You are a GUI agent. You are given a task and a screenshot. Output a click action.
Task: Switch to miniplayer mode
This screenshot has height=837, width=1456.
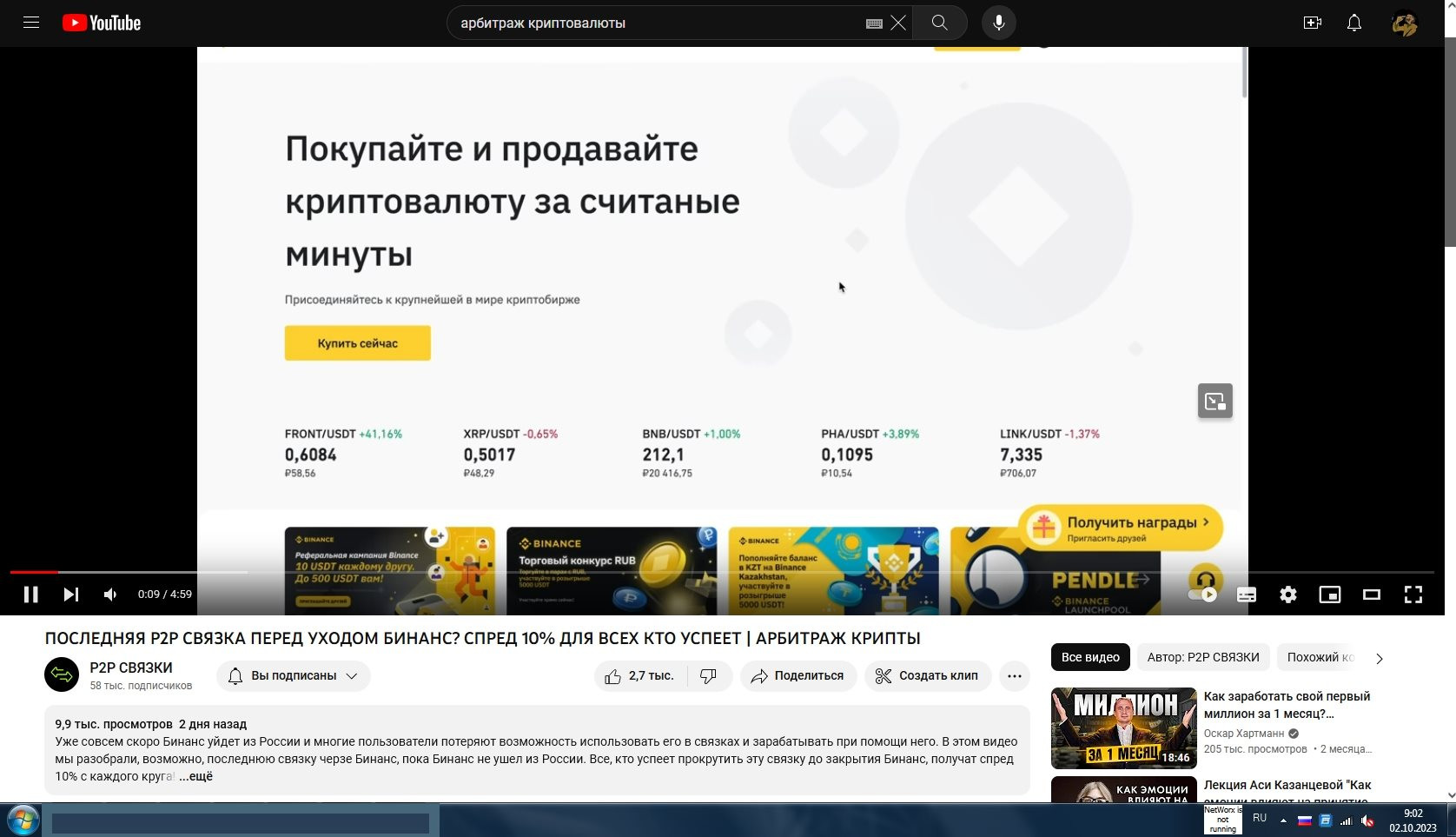click(x=1330, y=595)
